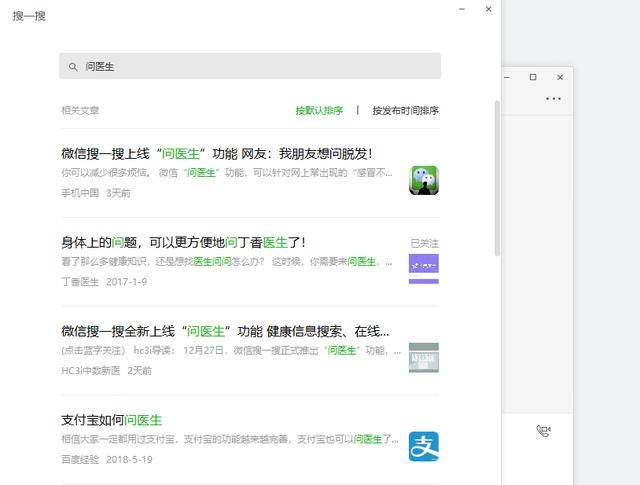Click the magnifier icon in the search bar
This screenshot has width=640, height=485.
click(x=73, y=67)
